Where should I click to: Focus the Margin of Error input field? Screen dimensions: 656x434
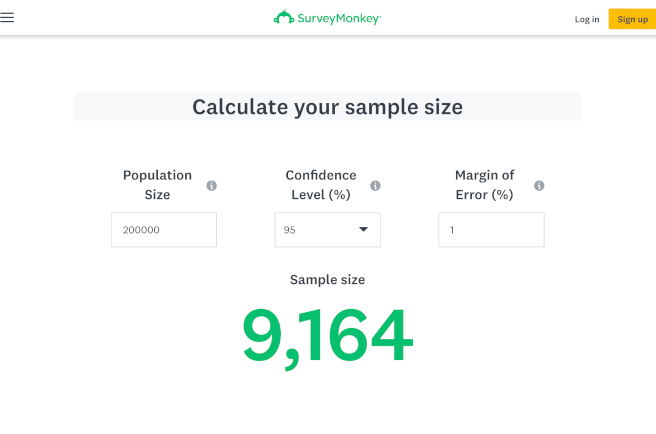coord(491,230)
